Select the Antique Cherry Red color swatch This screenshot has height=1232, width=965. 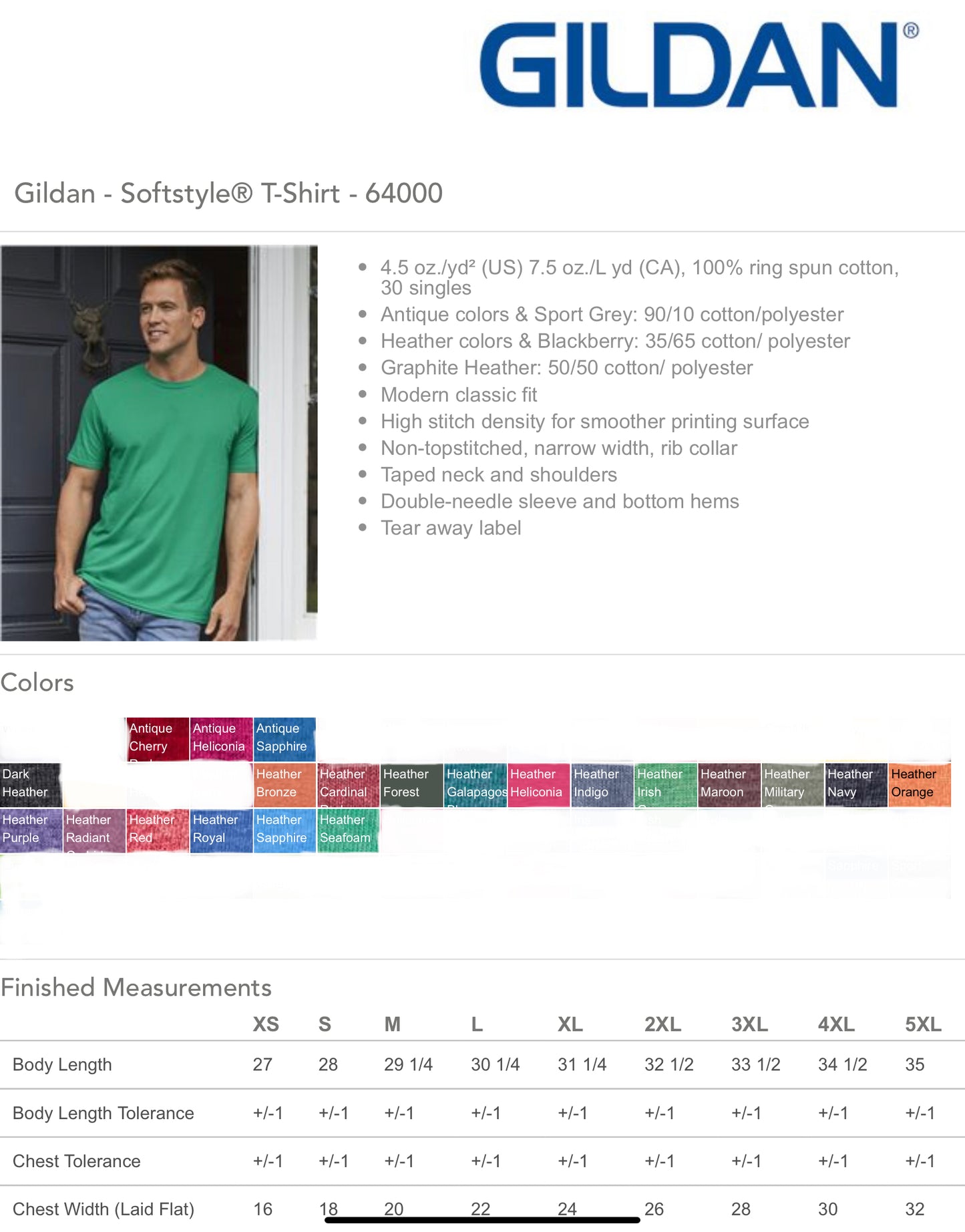158,739
